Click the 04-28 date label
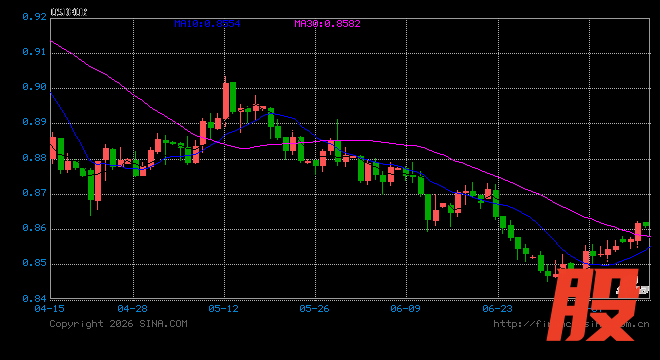The height and width of the screenshot is (360, 660). (x=133, y=309)
